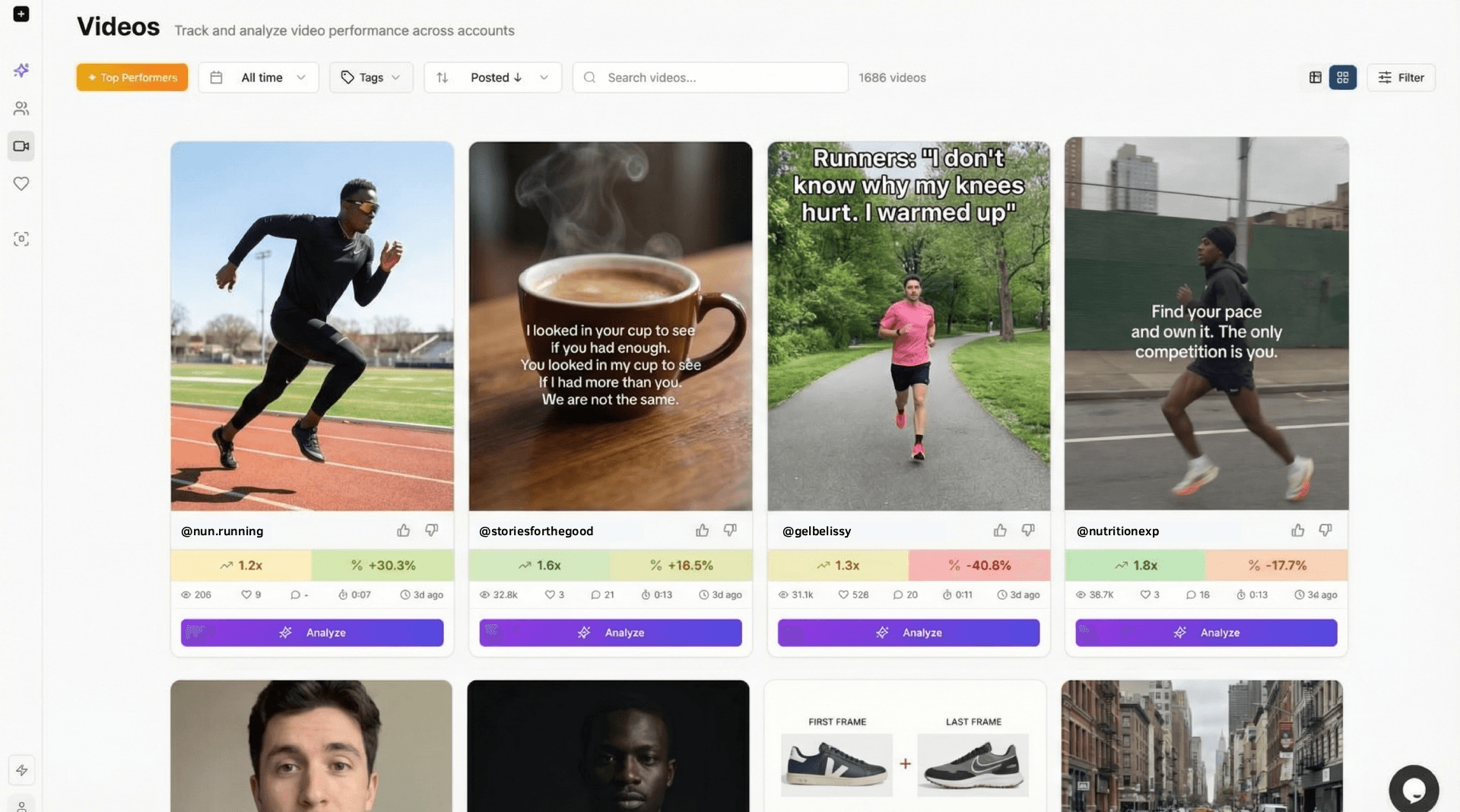This screenshot has height=812, width=1460.
Task: Thumbs down the @nutritionexp video
Action: click(1325, 530)
